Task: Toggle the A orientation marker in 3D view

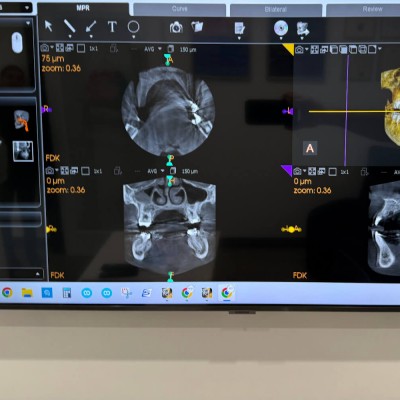Action: [310, 148]
